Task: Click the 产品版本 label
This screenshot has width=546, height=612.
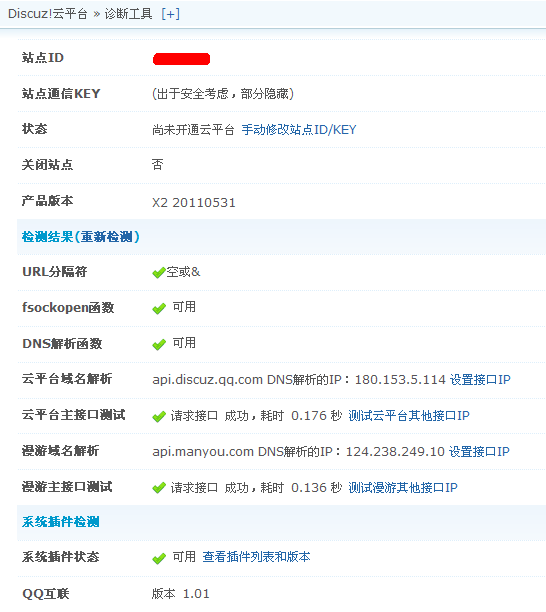Action: point(47,201)
